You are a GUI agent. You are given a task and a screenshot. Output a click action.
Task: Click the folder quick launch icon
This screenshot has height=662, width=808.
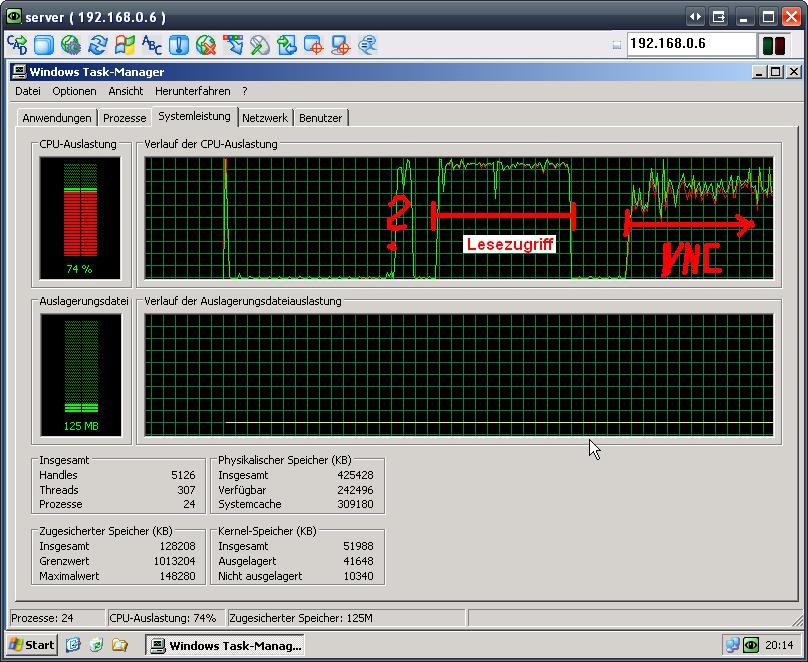pyautogui.click(x=120, y=645)
